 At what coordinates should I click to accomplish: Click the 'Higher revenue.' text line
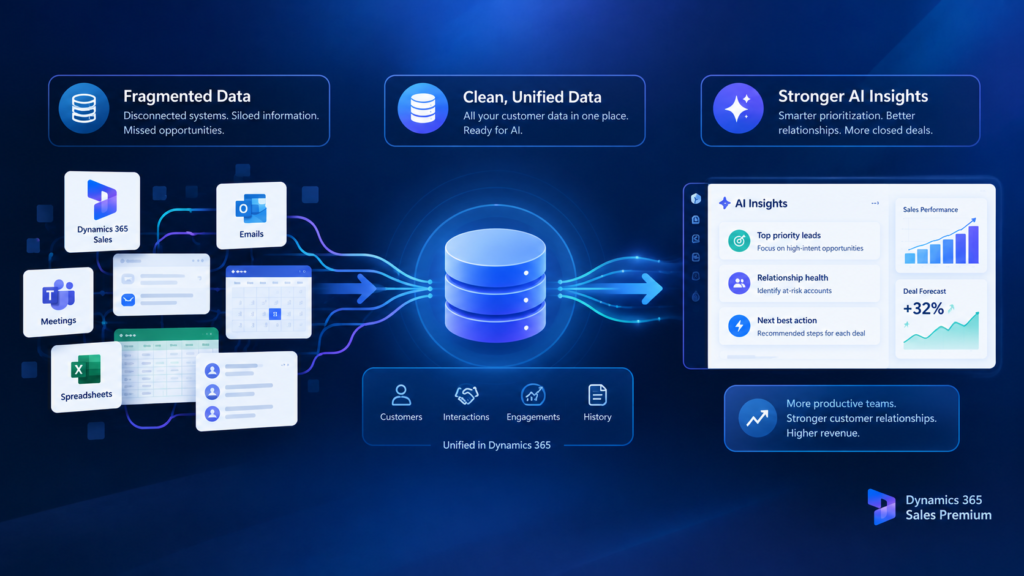click(823, 433)
